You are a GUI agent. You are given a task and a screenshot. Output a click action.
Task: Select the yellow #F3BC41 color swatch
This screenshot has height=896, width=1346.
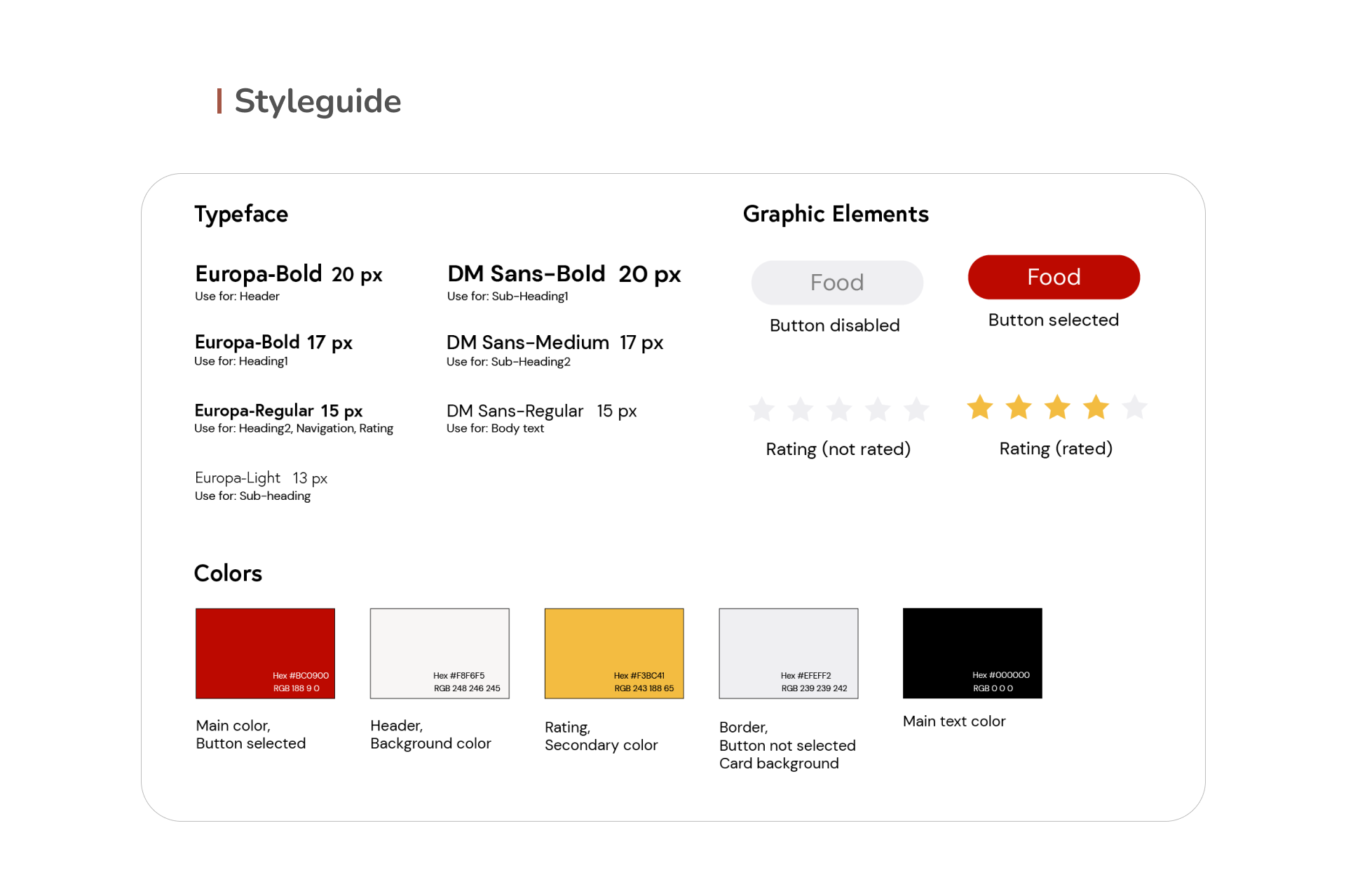pos(614,653)
